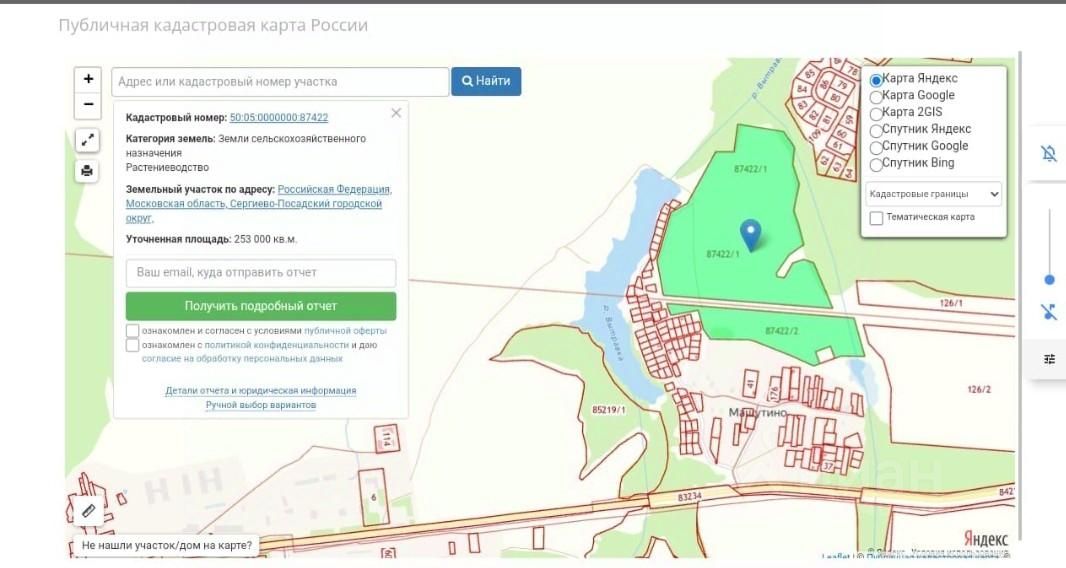
Task: Select Спутник Яндекс satellite layer
Action: click(x=876, y=131)
